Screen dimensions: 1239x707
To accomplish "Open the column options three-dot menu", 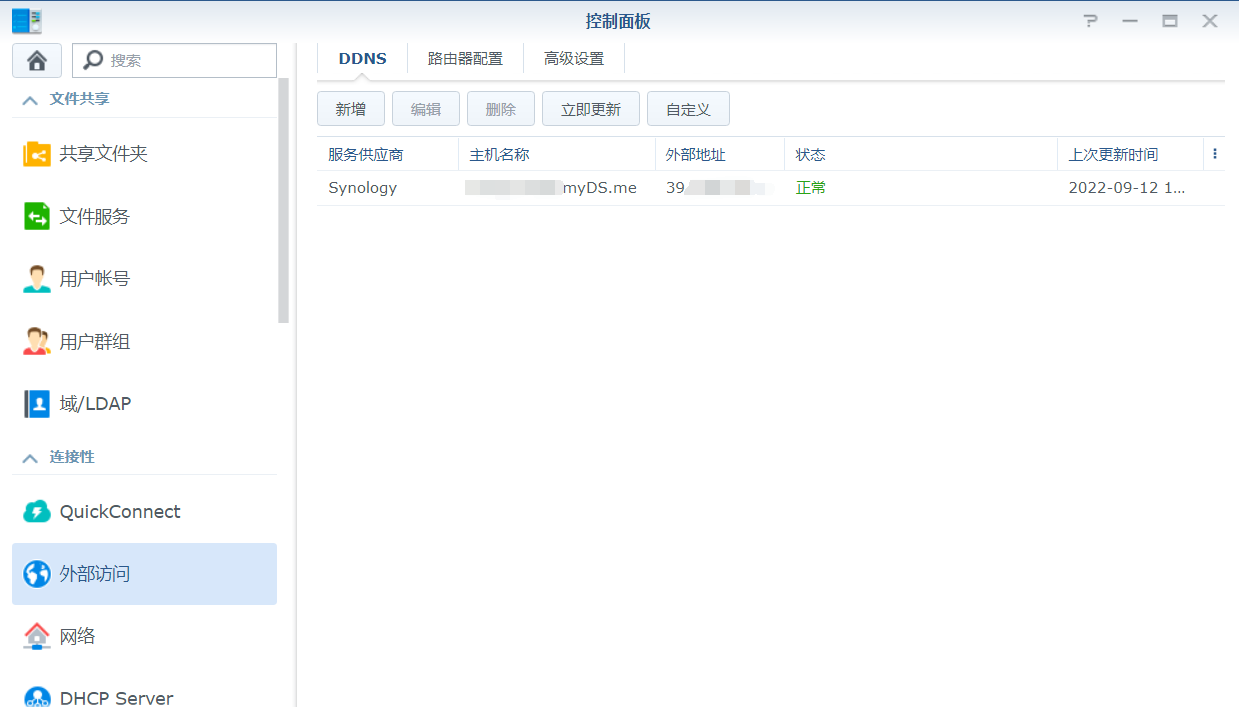I will click(1214, 153).
